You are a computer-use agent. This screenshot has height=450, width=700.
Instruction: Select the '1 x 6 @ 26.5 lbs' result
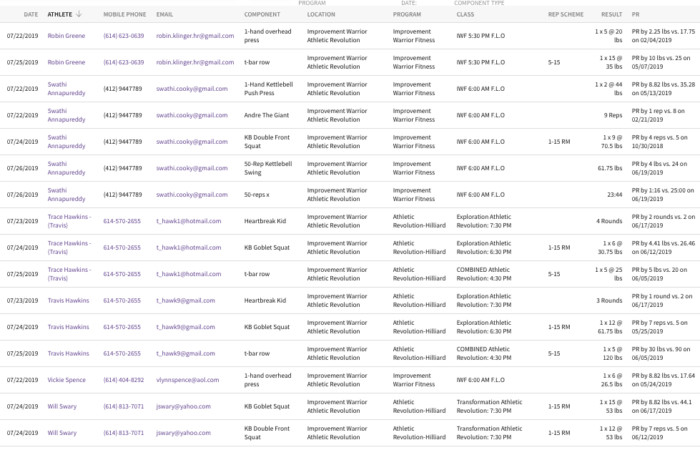pos(612,380)
